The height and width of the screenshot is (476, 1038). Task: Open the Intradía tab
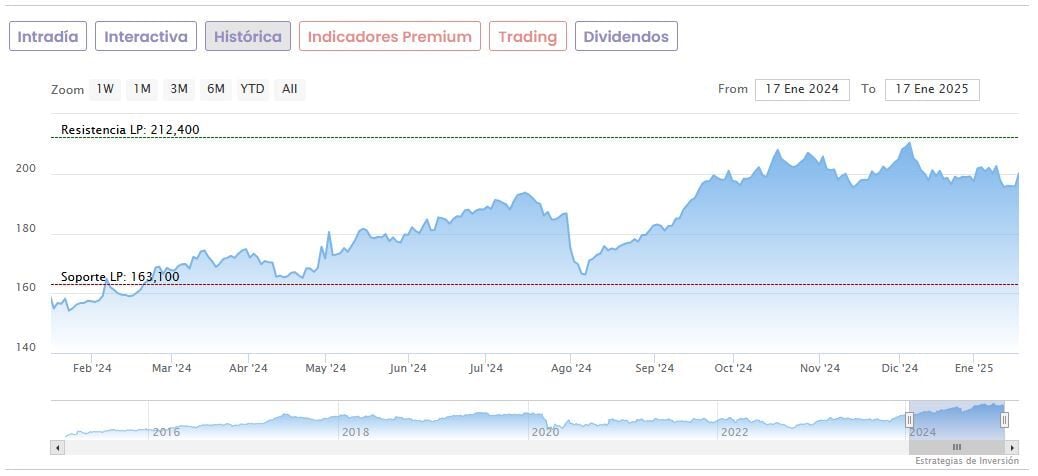coord(48,37)
